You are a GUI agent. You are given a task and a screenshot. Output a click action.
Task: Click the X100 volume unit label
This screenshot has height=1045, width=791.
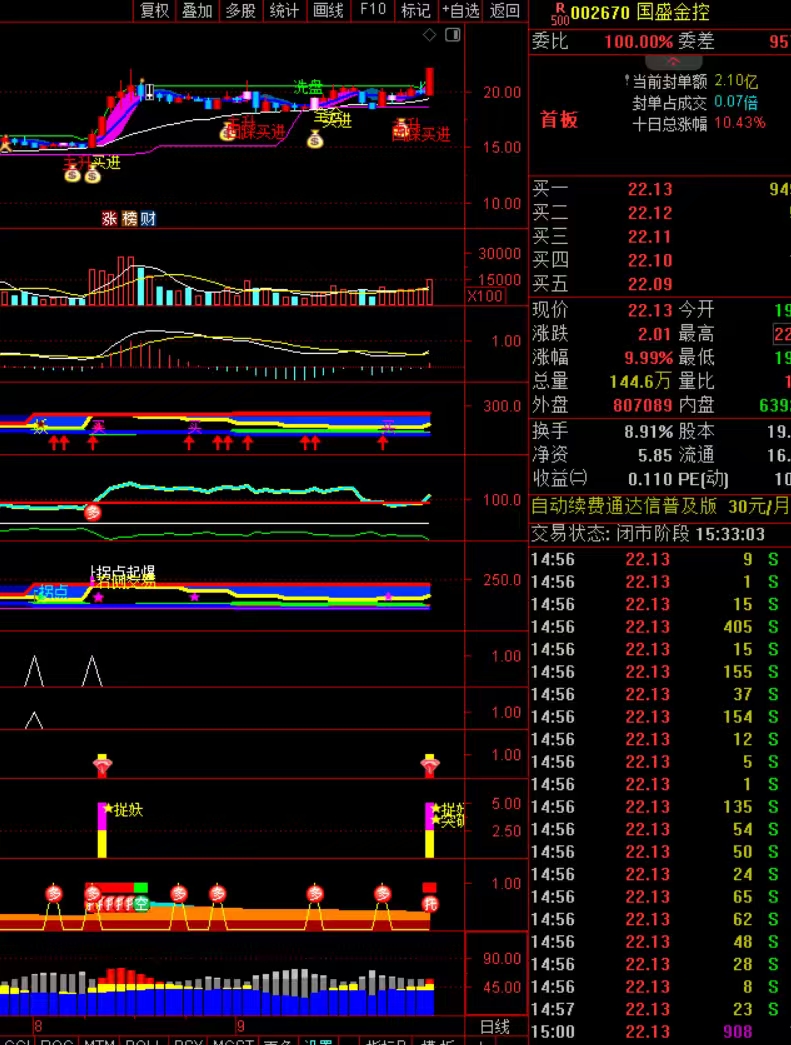pos(484,296)
